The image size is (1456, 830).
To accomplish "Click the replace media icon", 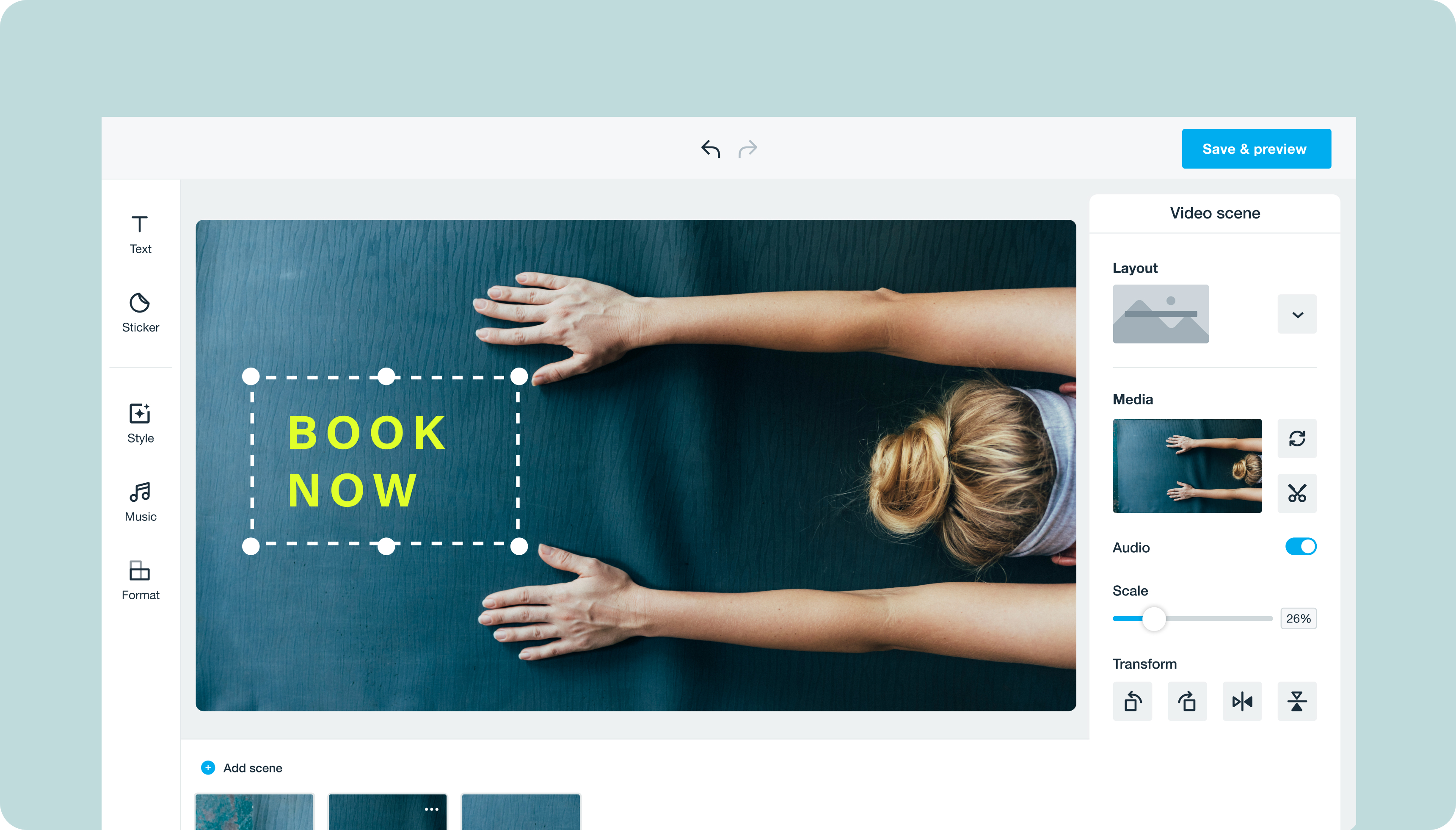I will 1297,438.
